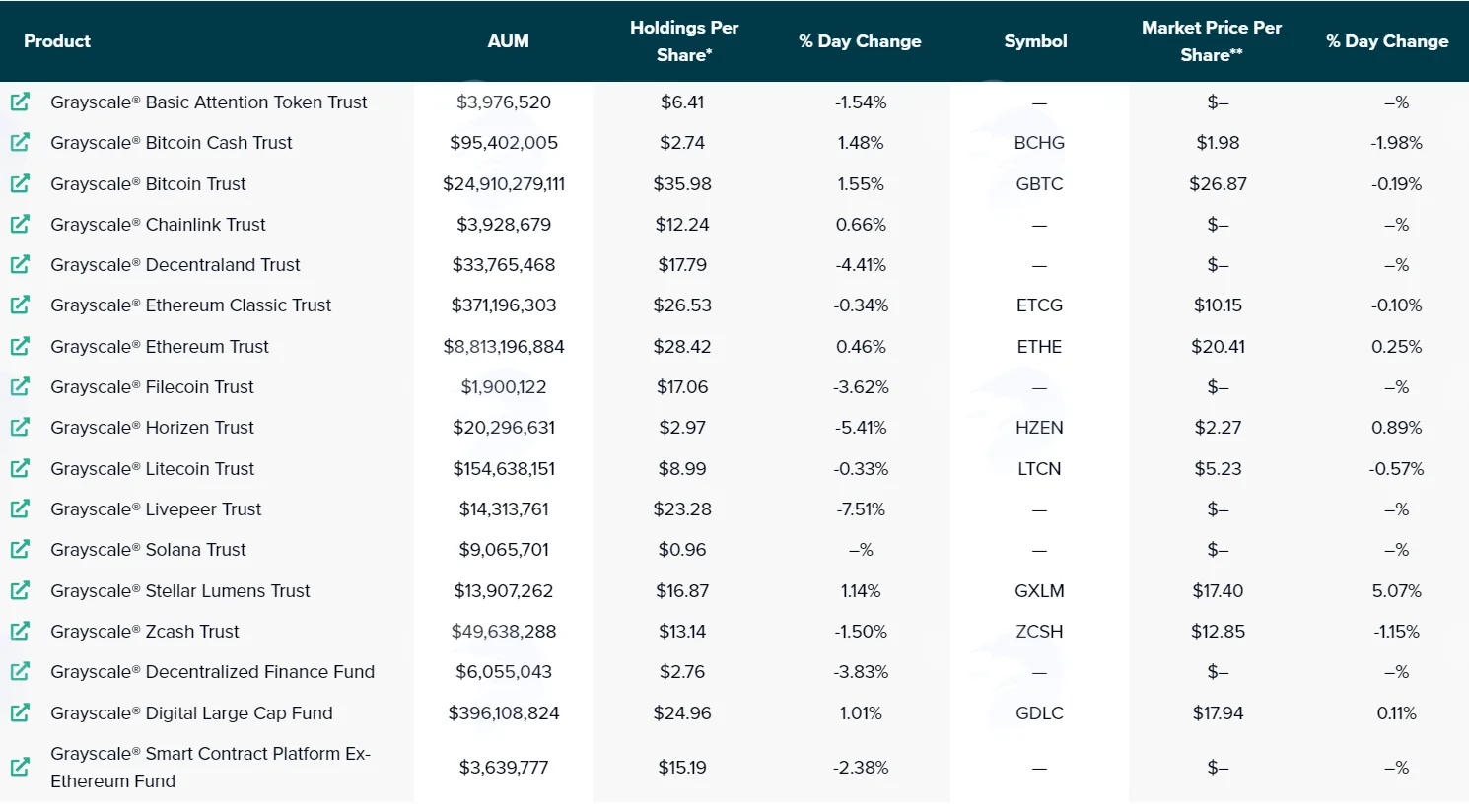Image resolution: width=1469 pixels, height=812 pixels.
Task: Open external link icon for Digital Large Cap Fund
Action: (x=20, y=711)
